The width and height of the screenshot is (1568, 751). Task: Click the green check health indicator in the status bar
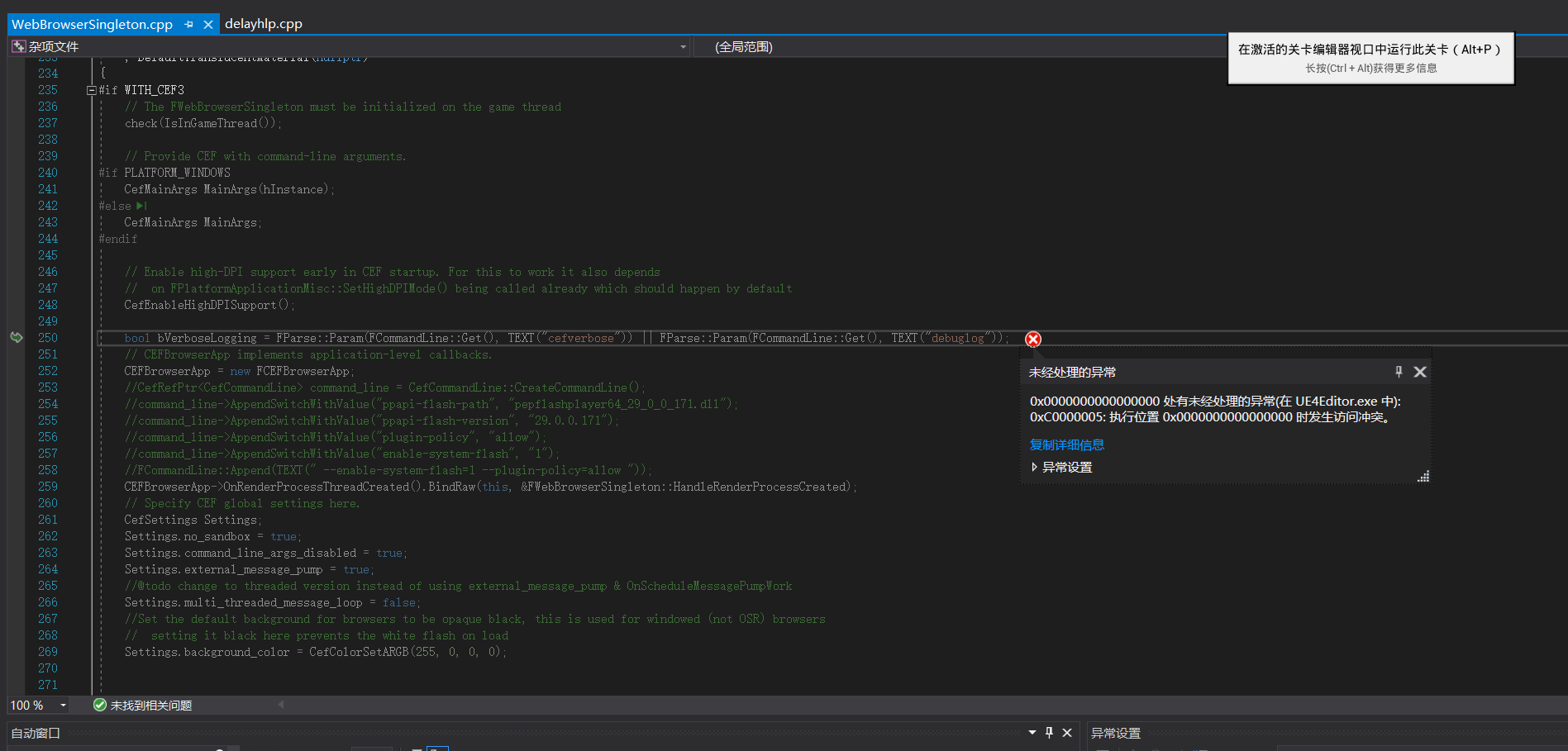coord(100,705)
